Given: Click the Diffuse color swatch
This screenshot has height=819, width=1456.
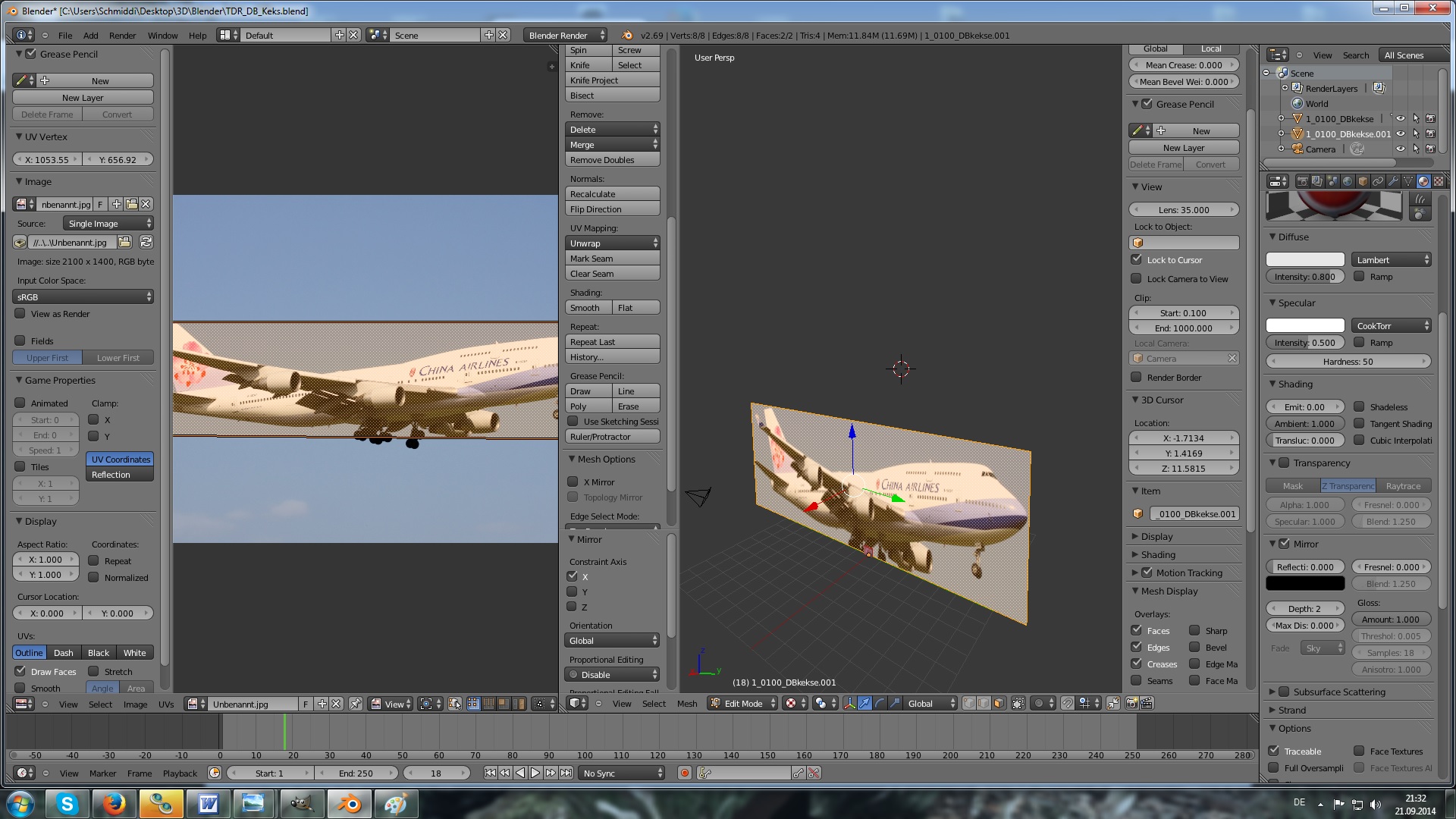Looking at the screenshot, I should [1304, 259].
